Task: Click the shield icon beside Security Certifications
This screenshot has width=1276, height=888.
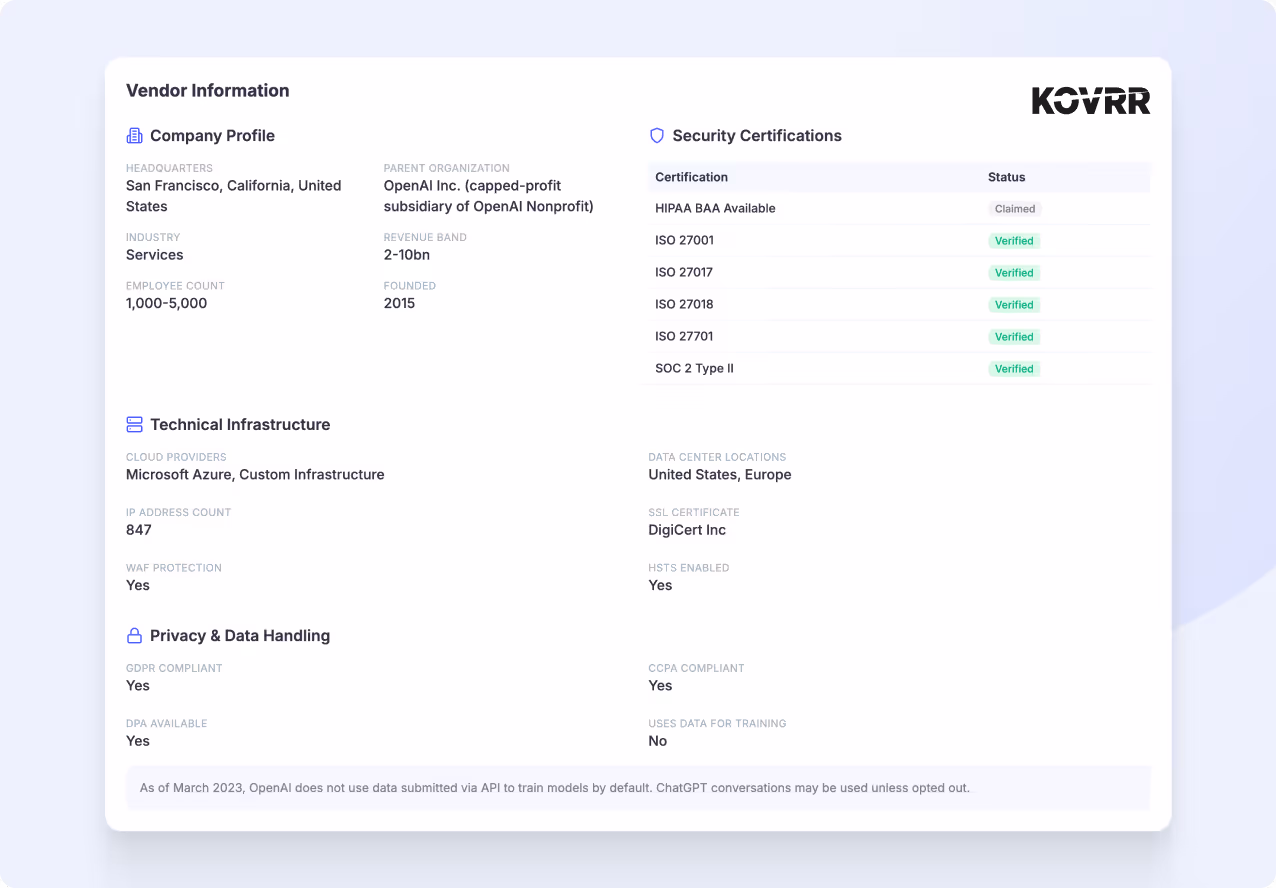Action: point(656,135)
